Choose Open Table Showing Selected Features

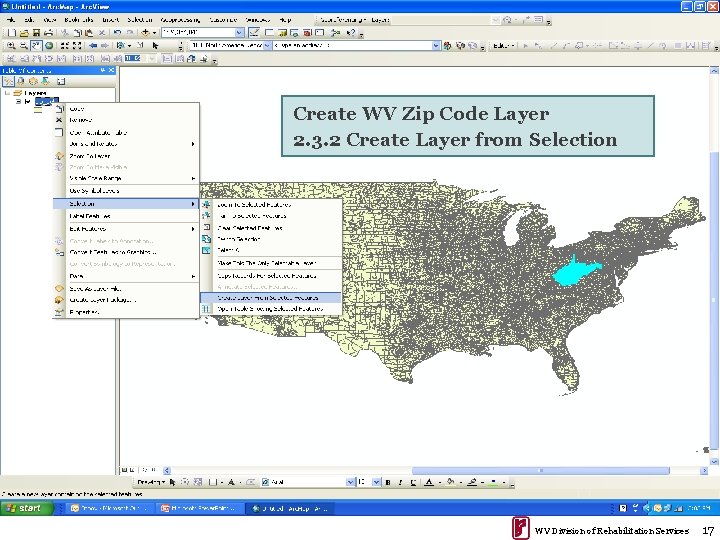[271, 309]
